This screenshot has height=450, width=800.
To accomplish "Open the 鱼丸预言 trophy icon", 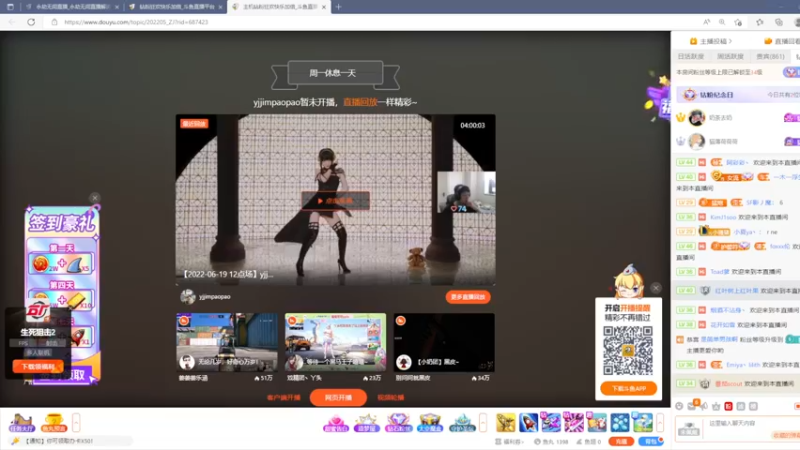I will click(x=54, y=422).
